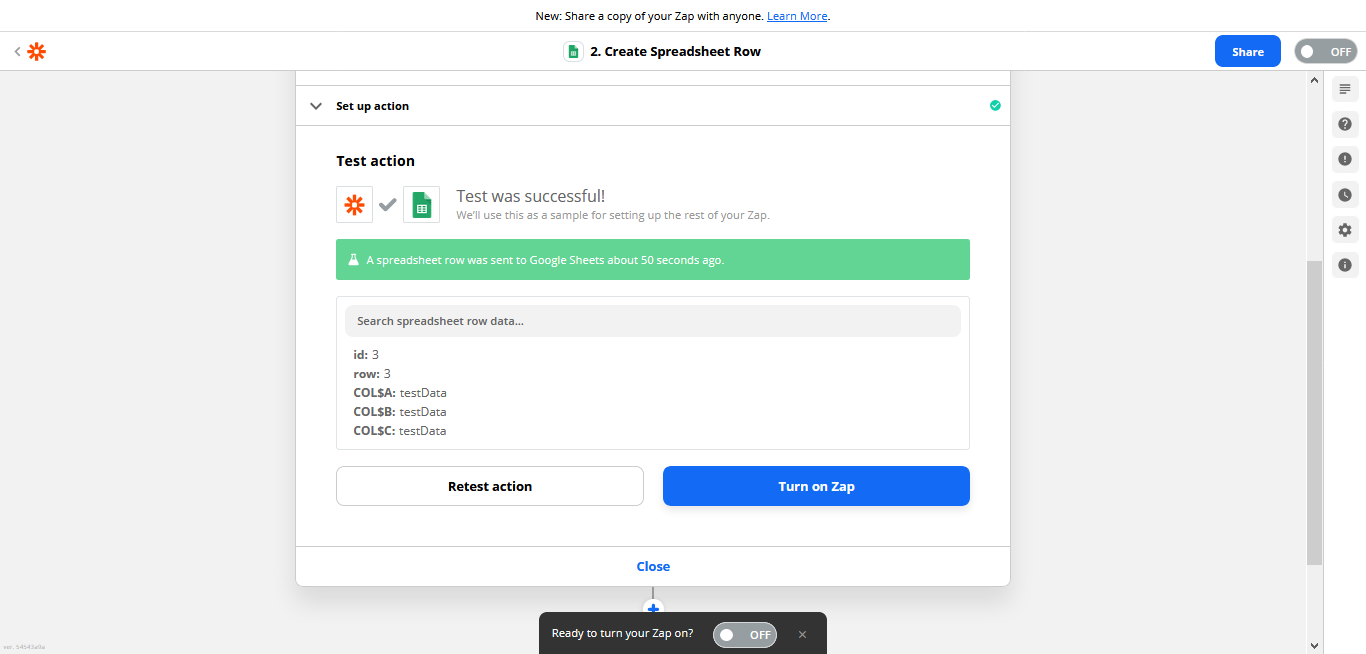Screen dimensions: 1366x654
Task: Open the notes icon in right sidebar
Action: (1345, 89)
